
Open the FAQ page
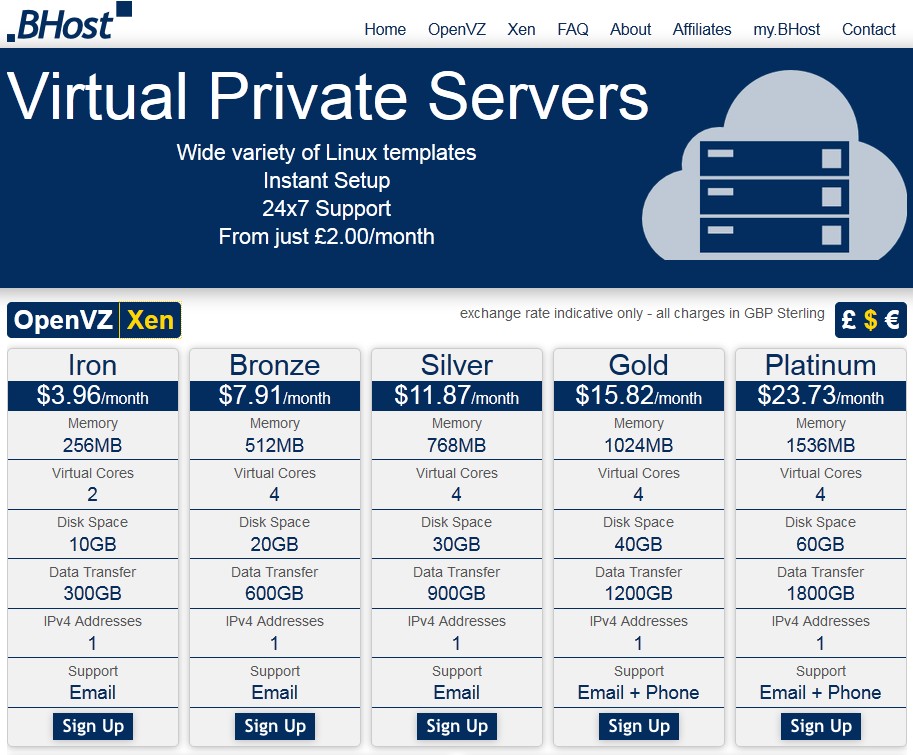click(x=572, y=29)
